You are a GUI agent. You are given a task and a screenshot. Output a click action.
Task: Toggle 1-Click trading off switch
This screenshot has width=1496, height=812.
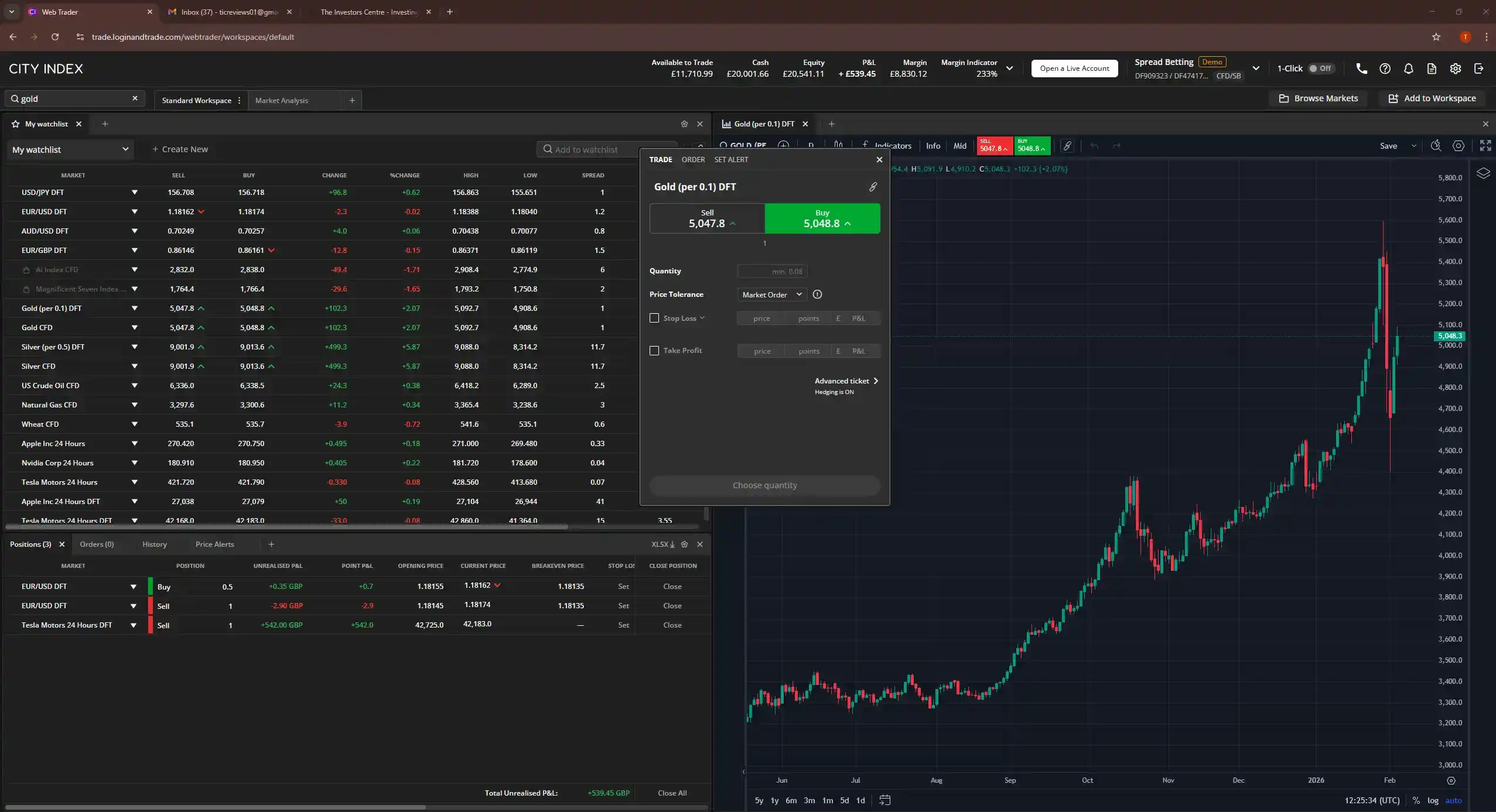coord(1321,68)
